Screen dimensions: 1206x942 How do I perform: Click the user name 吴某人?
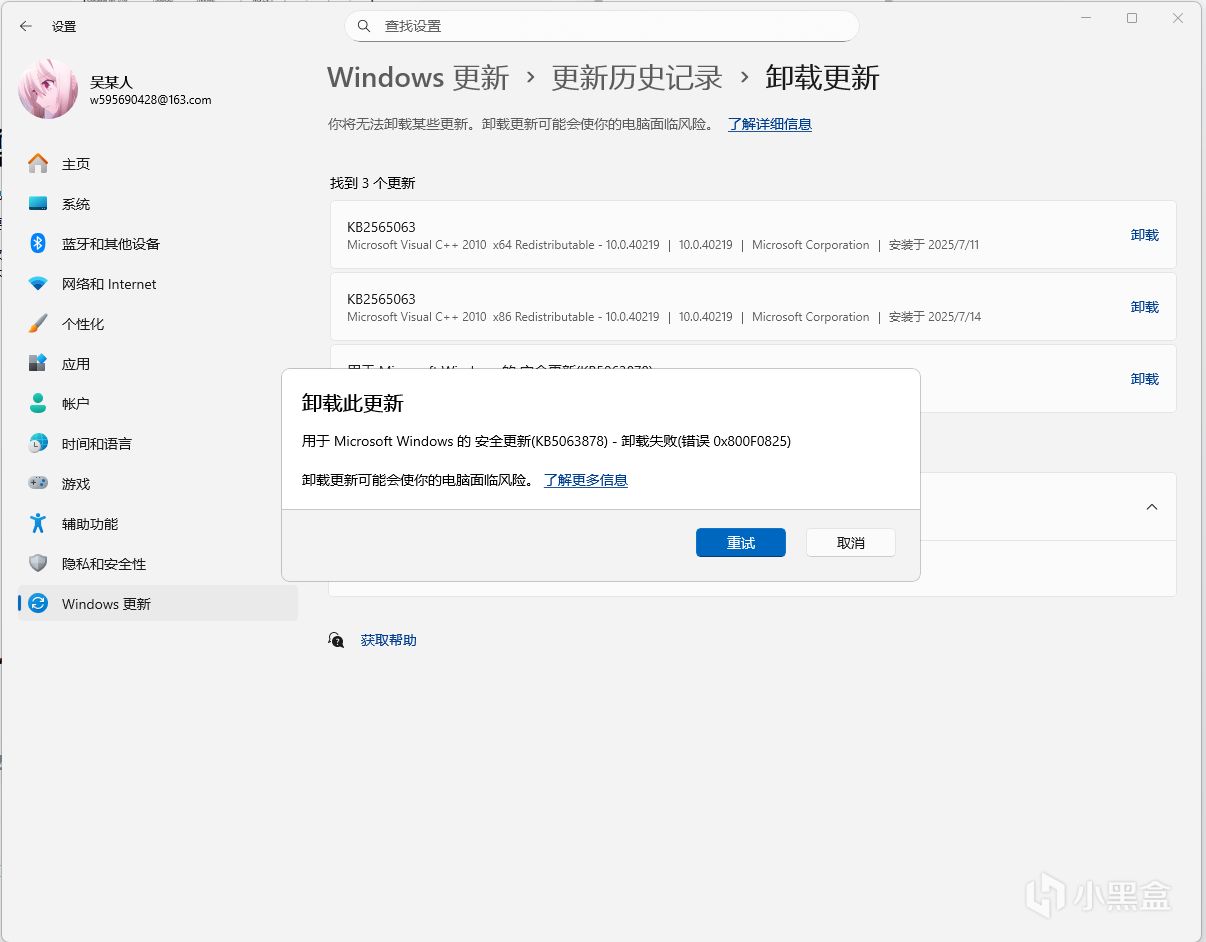point(111,82)
